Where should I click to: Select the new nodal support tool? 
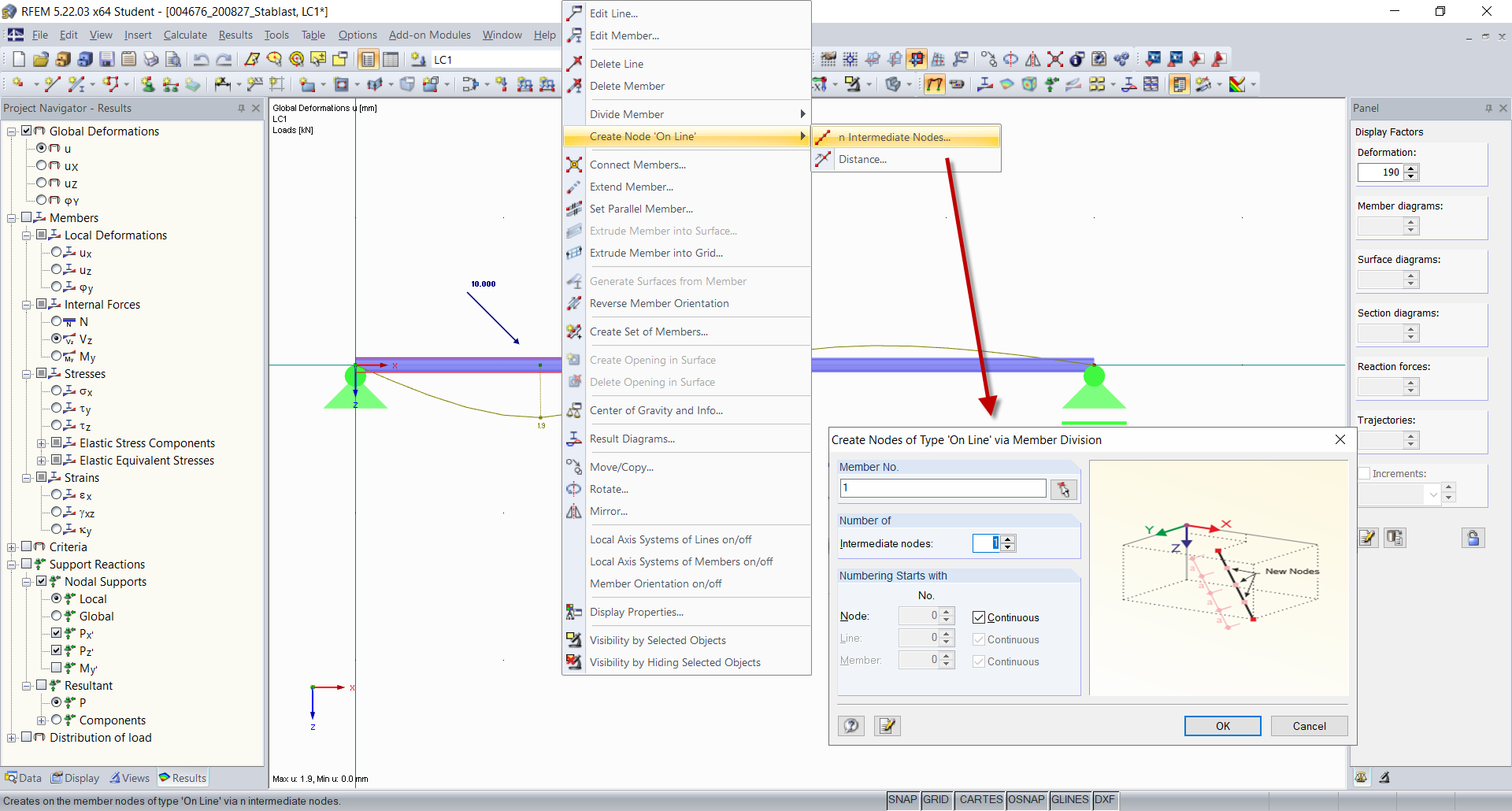point(148,84)
